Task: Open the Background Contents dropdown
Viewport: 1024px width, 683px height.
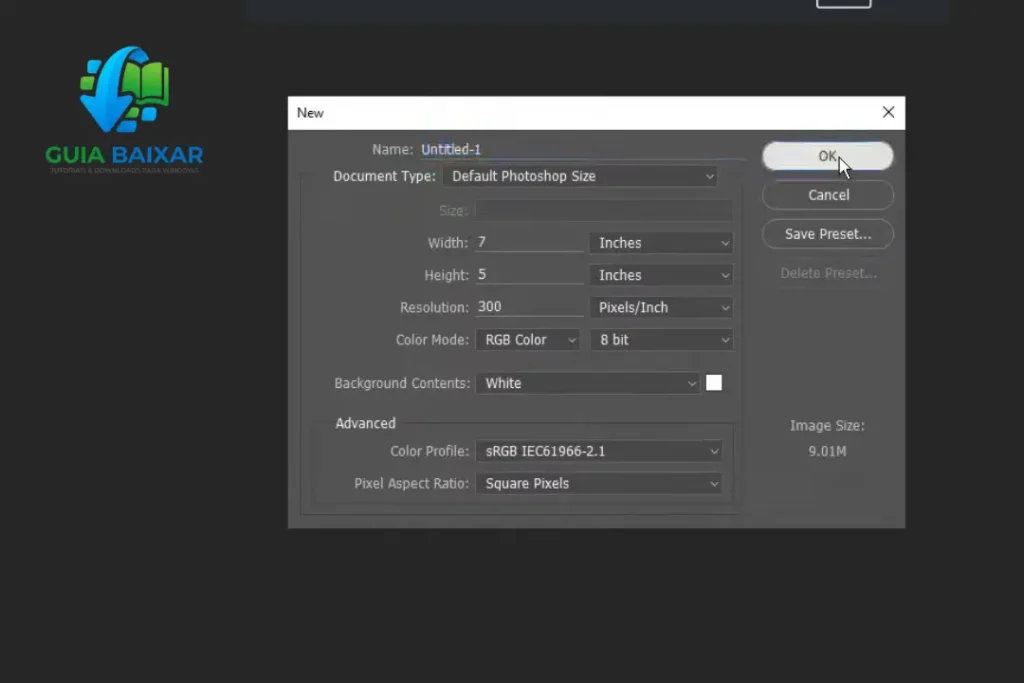Action: [x=588, y=383]
